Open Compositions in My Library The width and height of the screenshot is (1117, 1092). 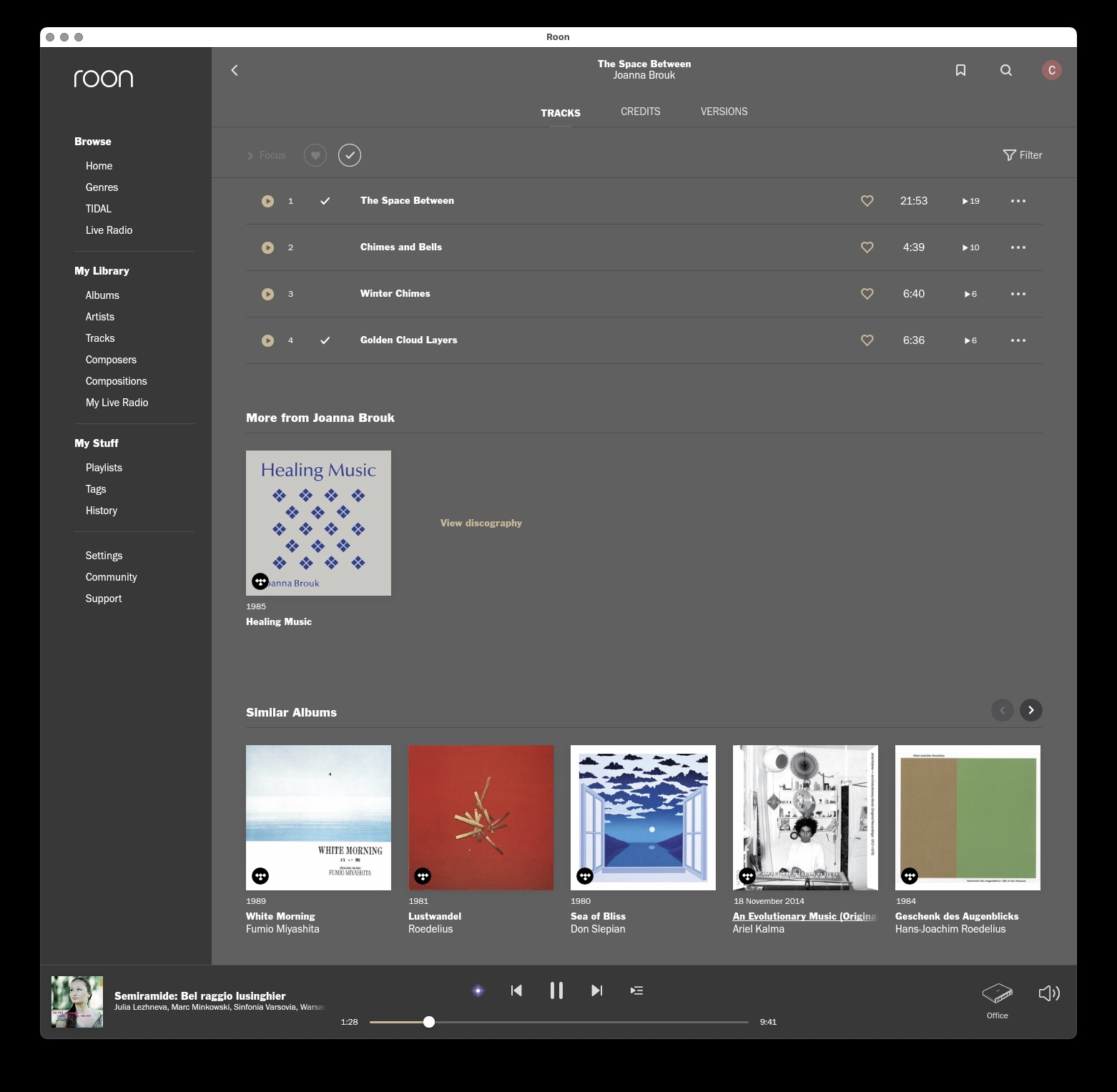(x=117, y=381)
